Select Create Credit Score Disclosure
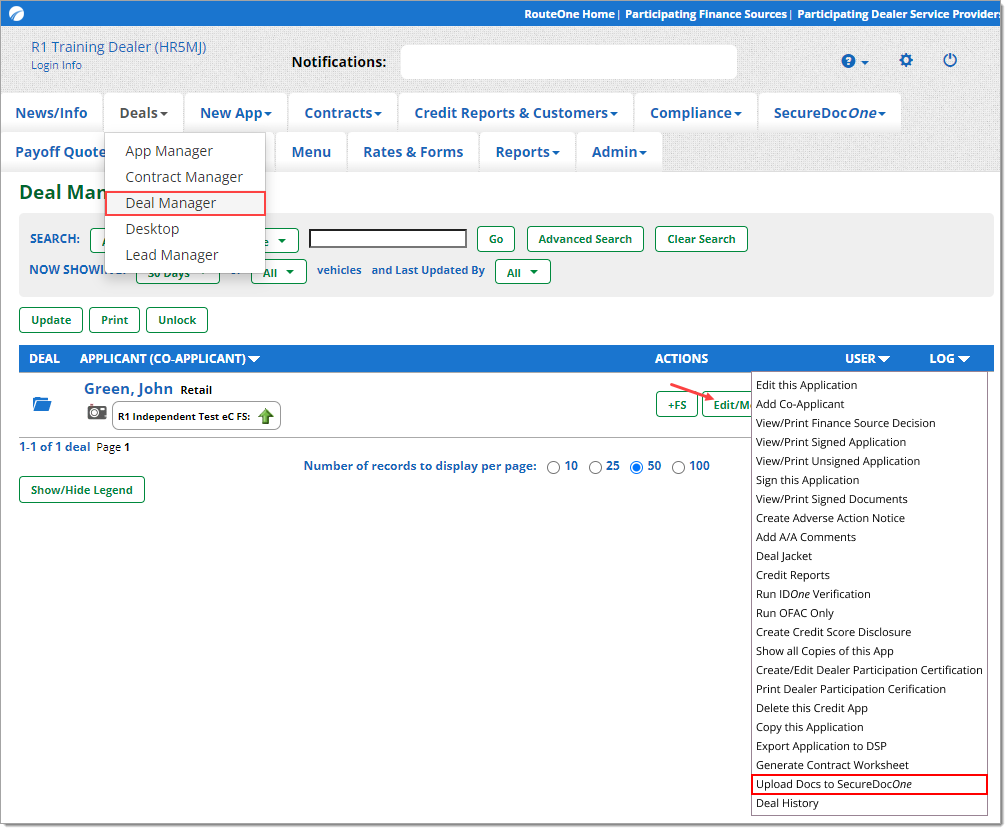The image size is (1008, 831). click(836, 633)
